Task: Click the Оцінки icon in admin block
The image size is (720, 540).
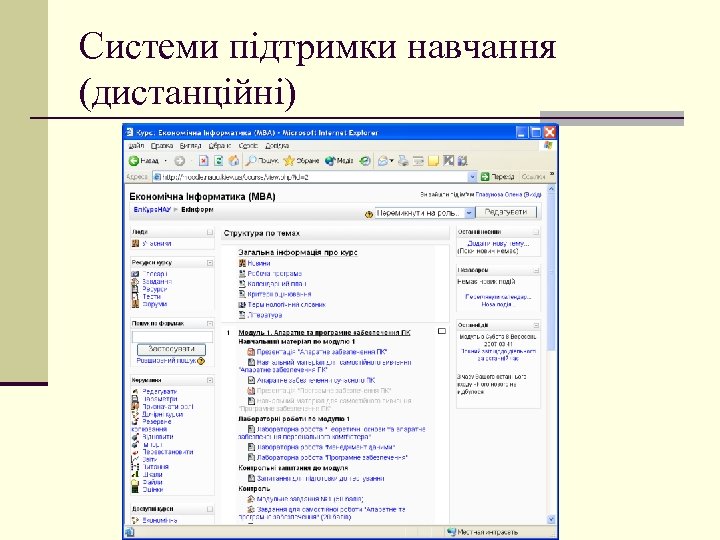Action: (x=135, y=489)
